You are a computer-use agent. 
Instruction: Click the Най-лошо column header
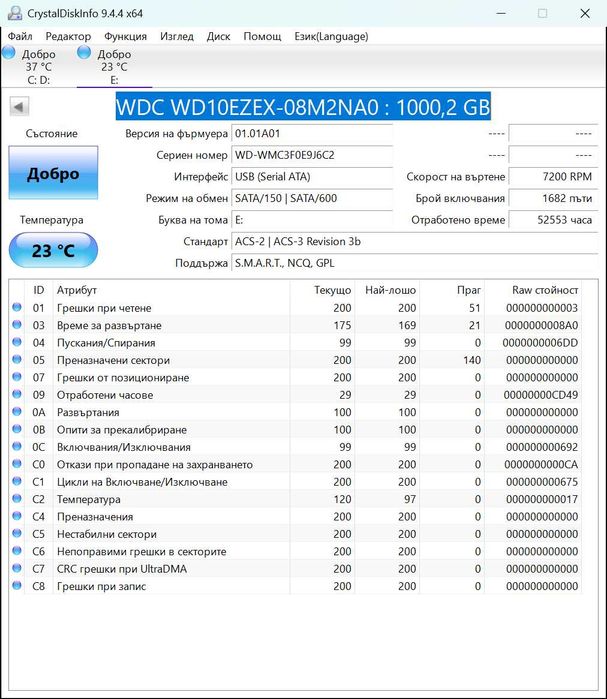click(387, 290)
